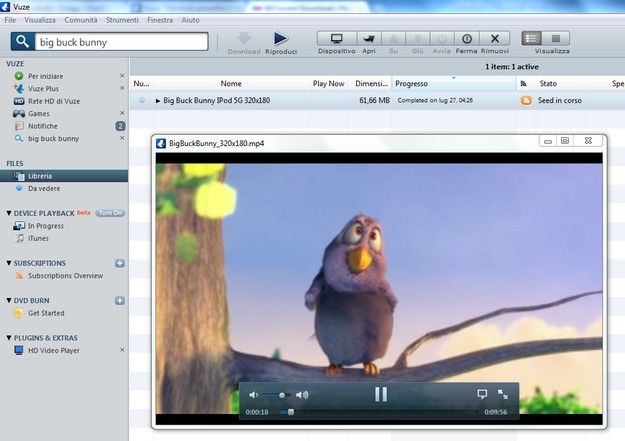Click the Giù move-down icon
625x441 pixels.
point(417,39)
